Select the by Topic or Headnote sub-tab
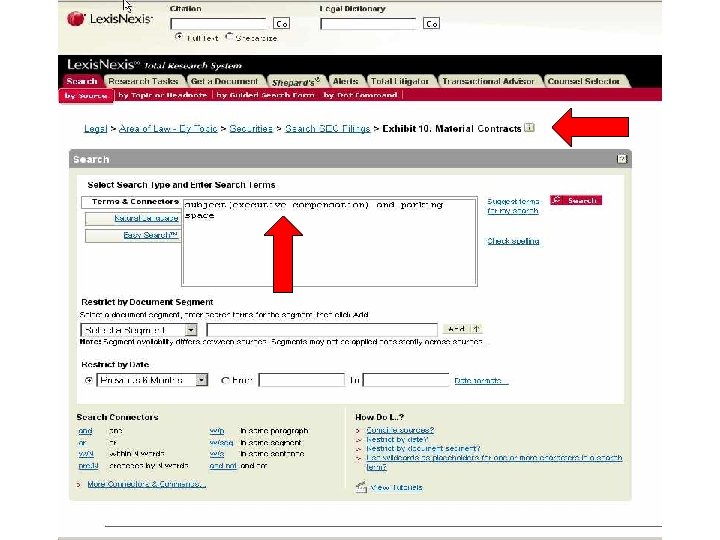The width and height of the screenshot is (720, 540). pyautogui.click(x=163, y=95)
